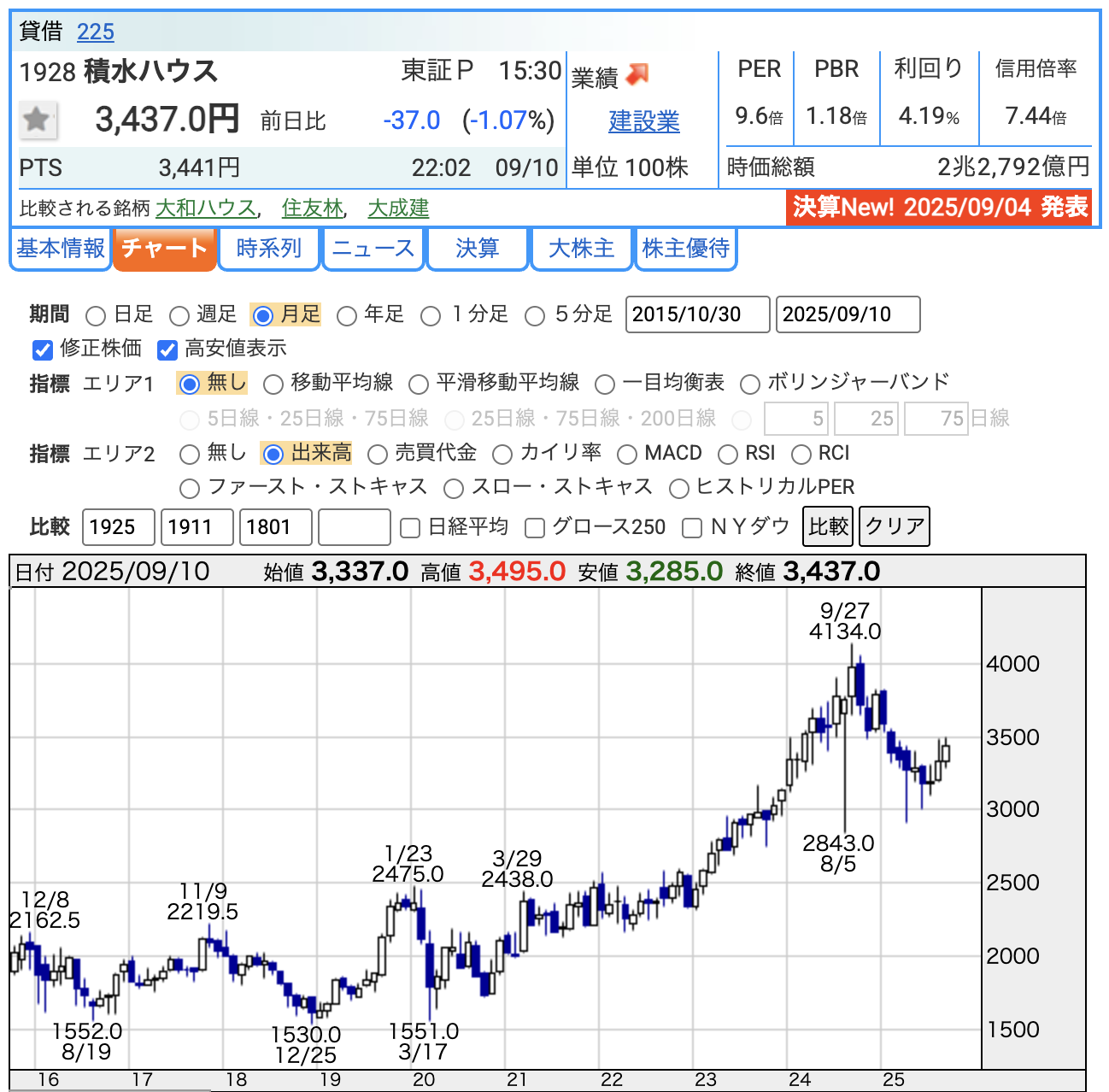Open the 225 index link
The height and width of the screenshot is (1092, 1109).
[x=95, y=32]
